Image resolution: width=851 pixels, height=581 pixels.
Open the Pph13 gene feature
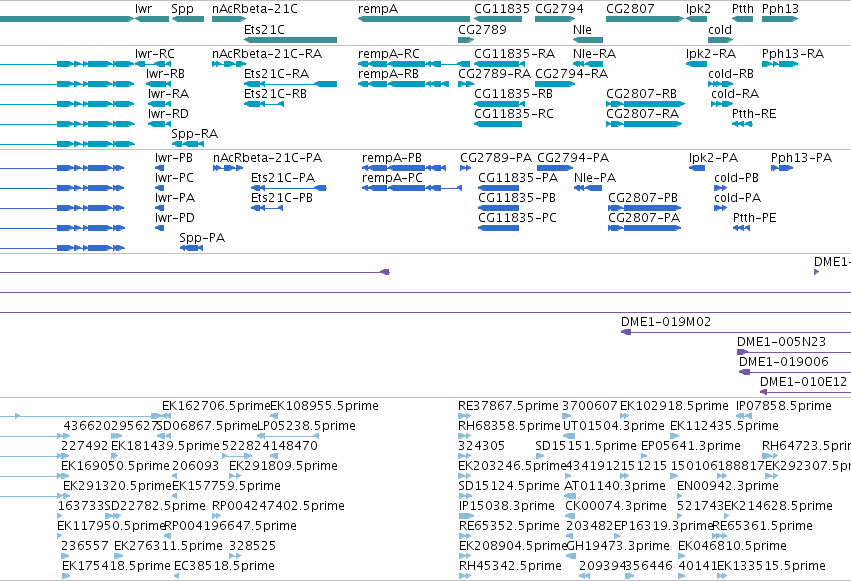[780, 19]
